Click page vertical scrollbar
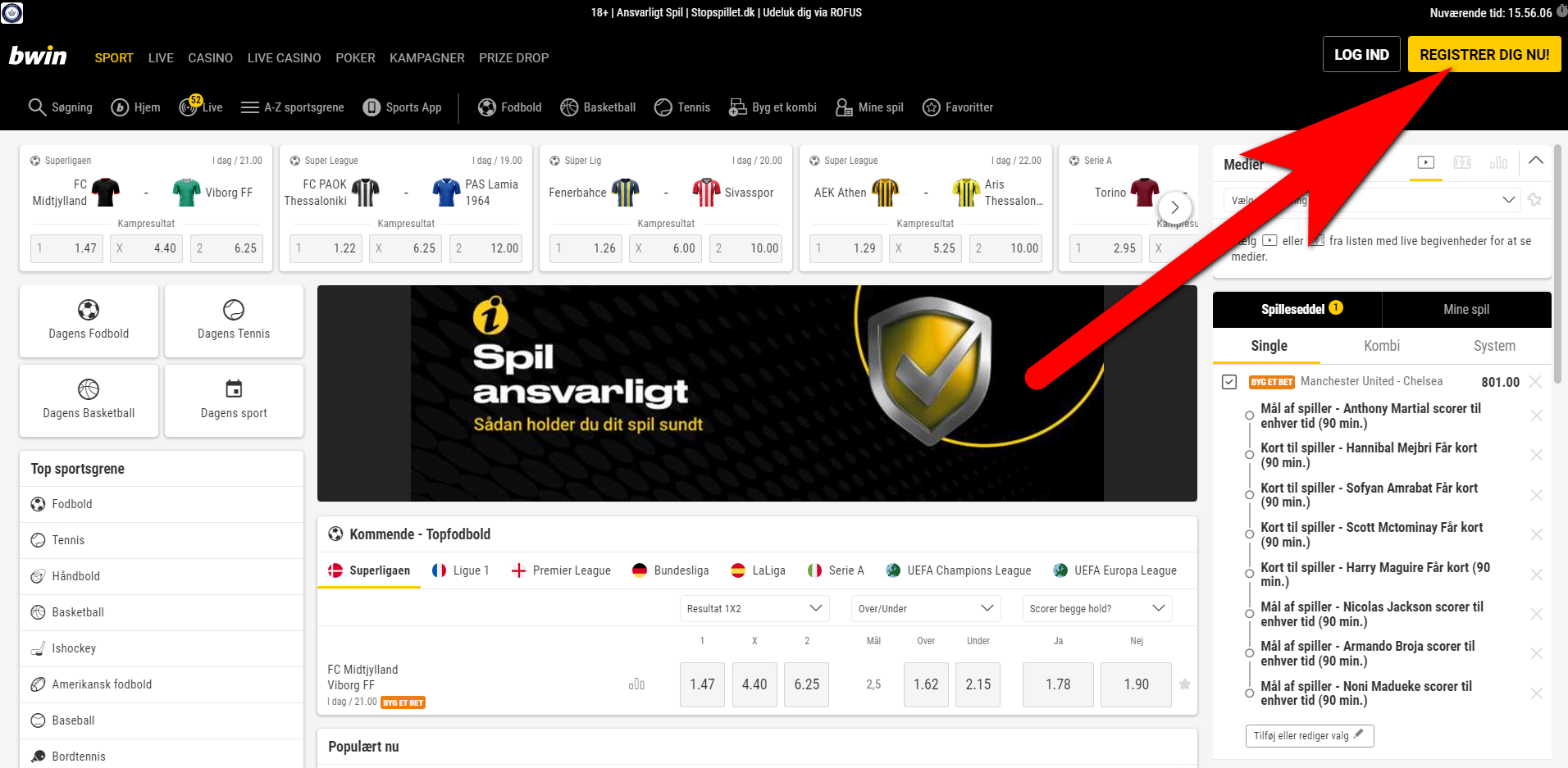 (x=1559, y=262)
